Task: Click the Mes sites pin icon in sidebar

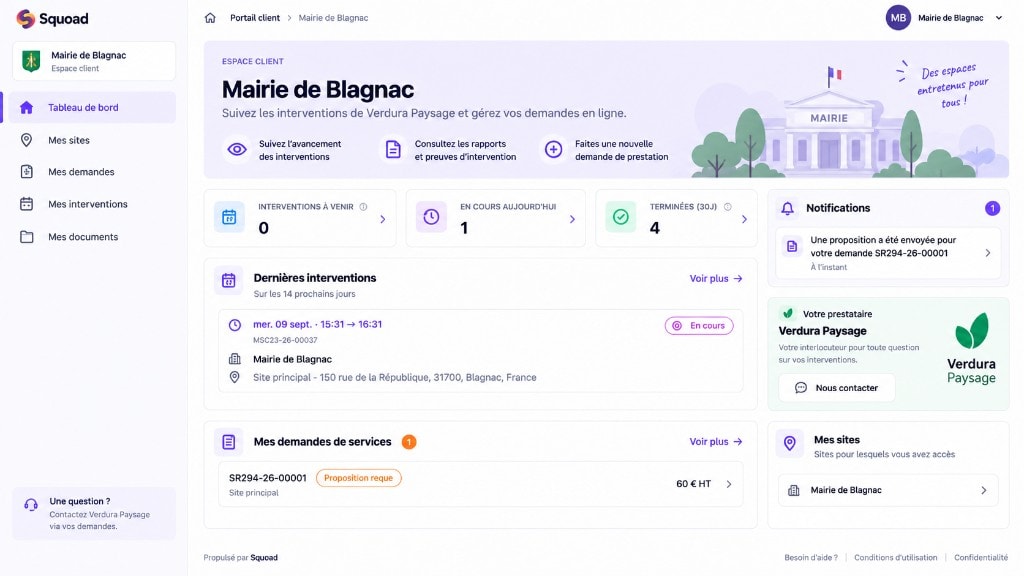Action: [26, 140]
